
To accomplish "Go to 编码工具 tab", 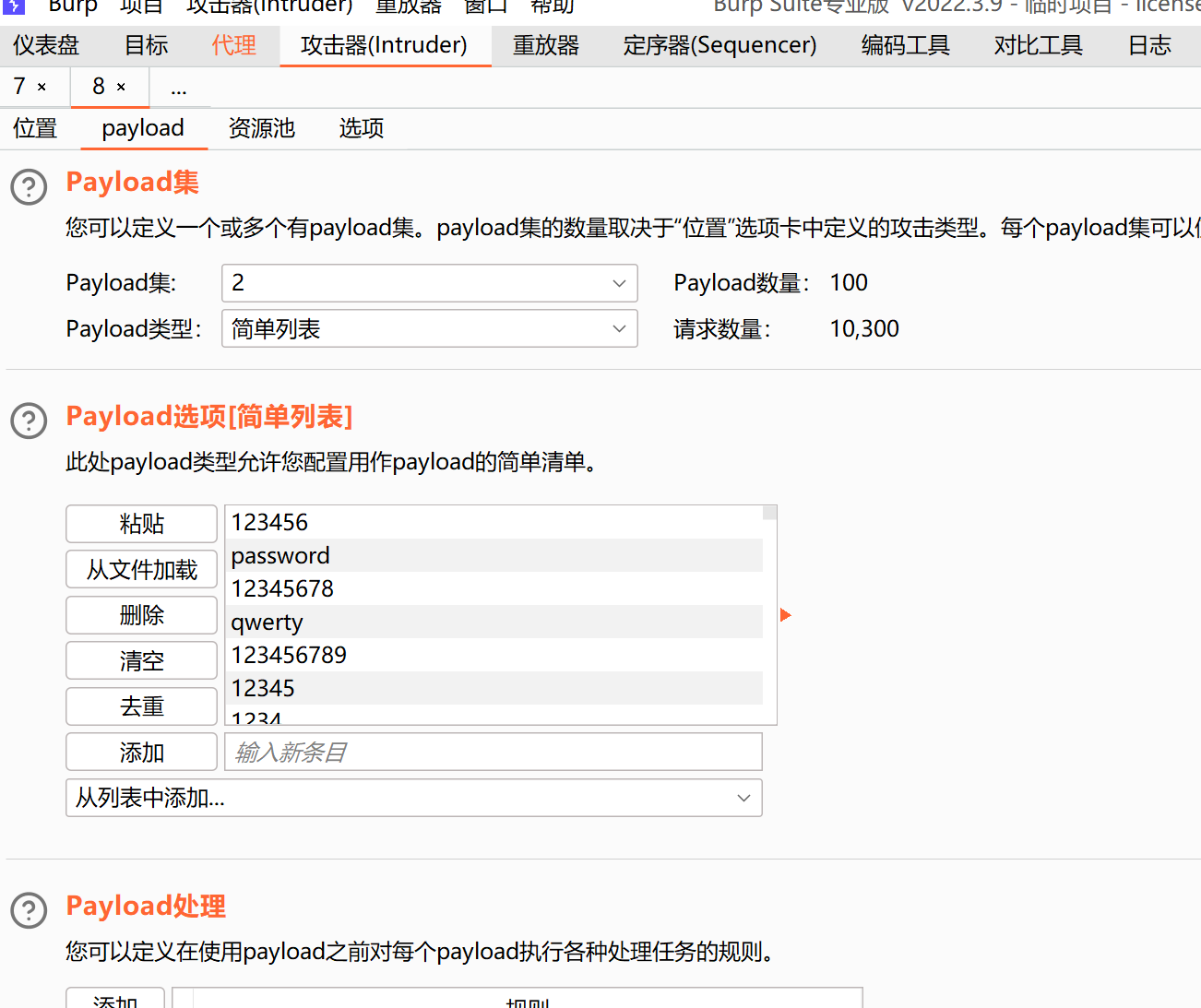I will coord(906,45).
